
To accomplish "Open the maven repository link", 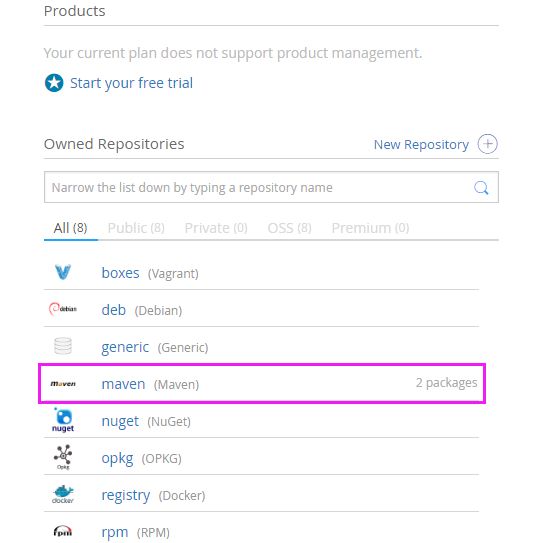I will pyautogui.click(x=123, y=384).
